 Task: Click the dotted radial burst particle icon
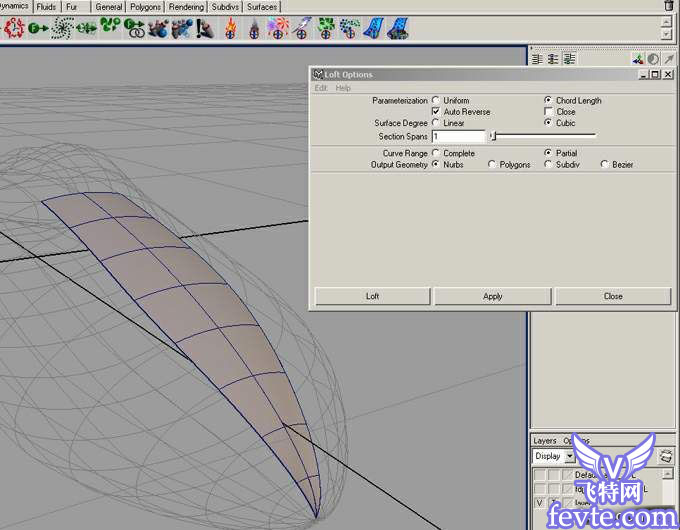[x=62, y=28]
